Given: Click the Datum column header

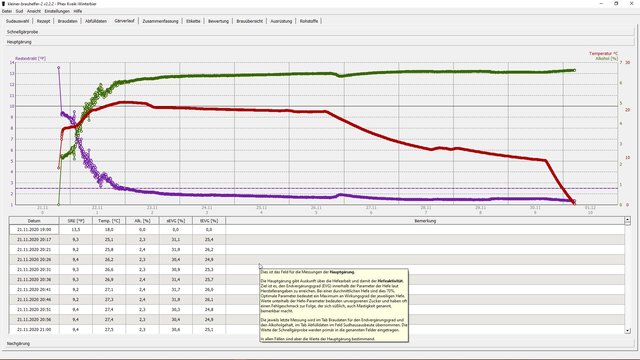Looking at the screenshot, I should [x=34, y=221].
